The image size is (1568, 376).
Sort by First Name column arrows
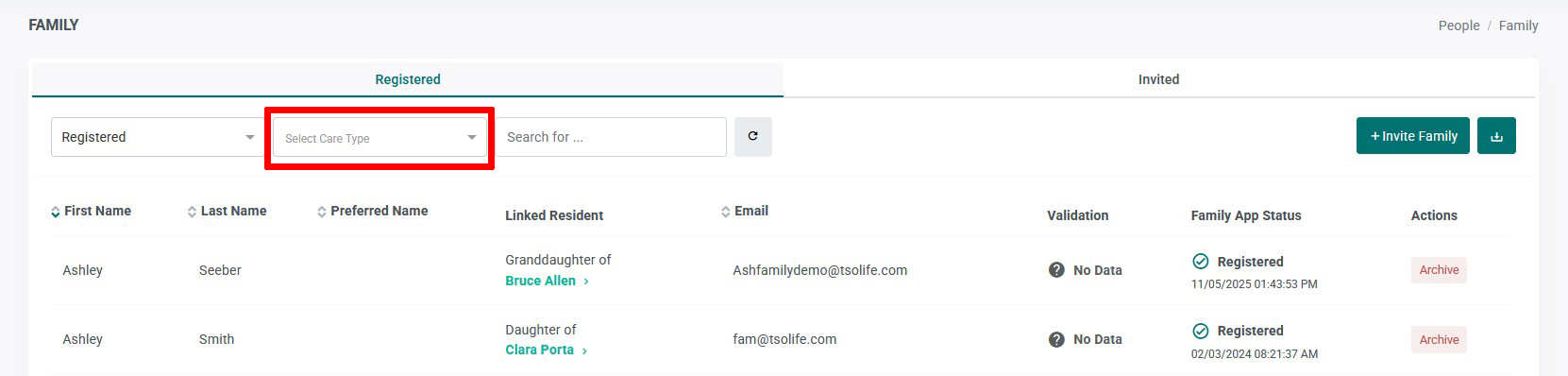click(56, 213)
